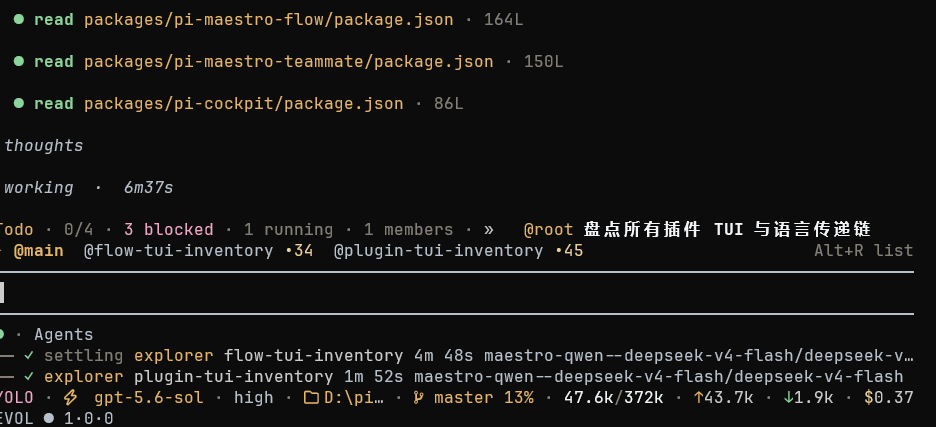Open packages/pi-cockpit/package.json file path
Screen dimensions: 936x427
[244, 104]
